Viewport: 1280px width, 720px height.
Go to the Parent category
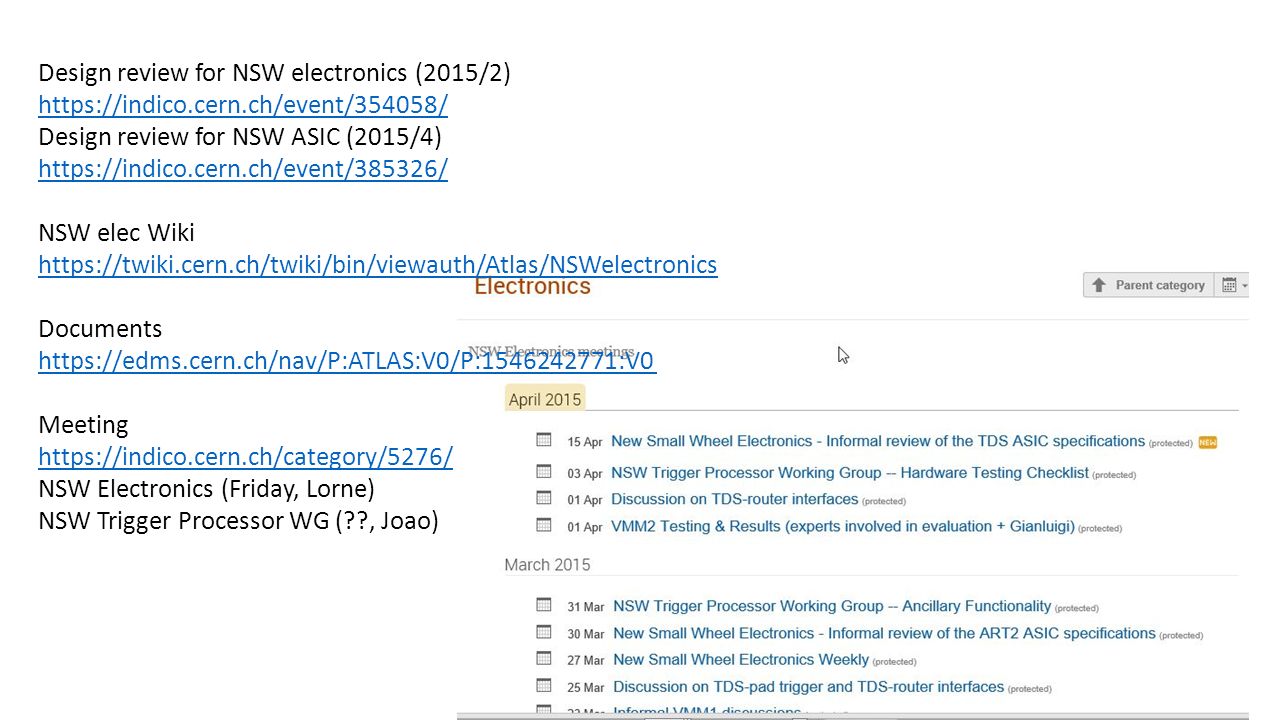click(1148, 285)
